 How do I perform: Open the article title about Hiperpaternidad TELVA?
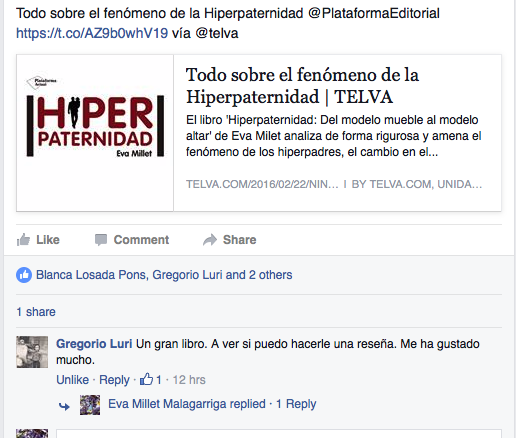[302, 86]
